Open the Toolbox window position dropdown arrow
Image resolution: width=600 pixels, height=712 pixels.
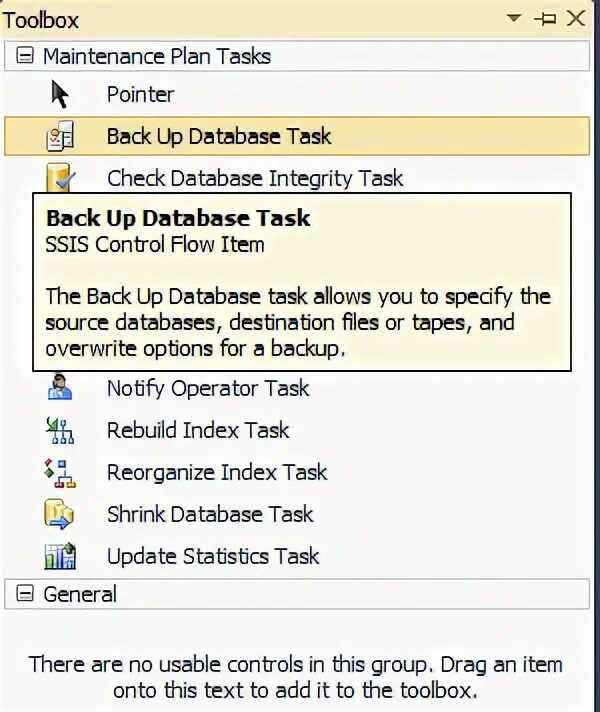[x=515, y=19]
